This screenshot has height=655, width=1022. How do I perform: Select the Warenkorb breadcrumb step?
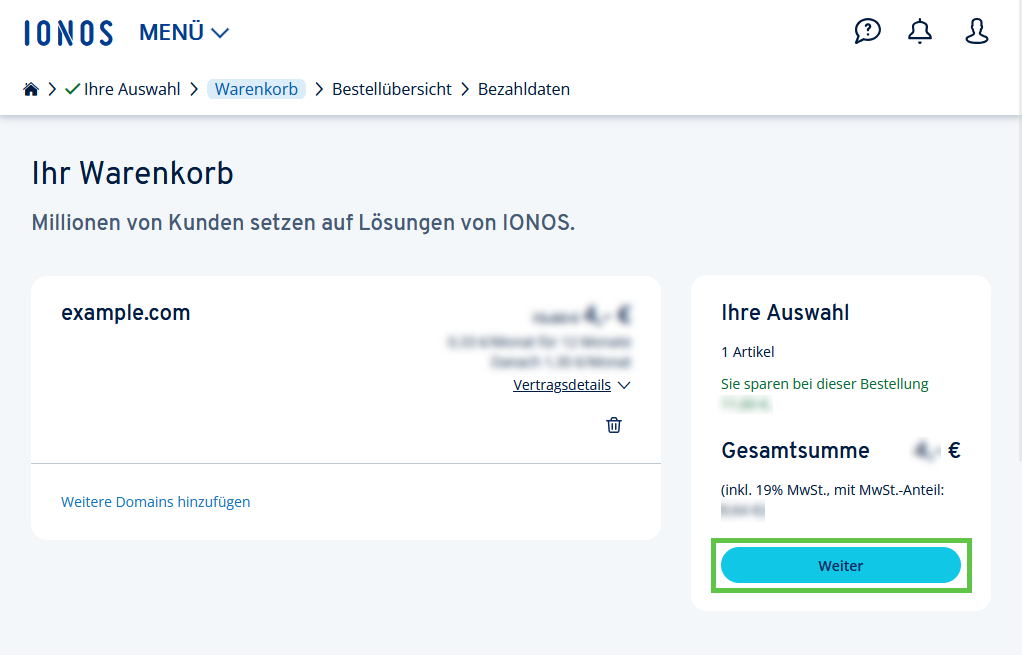(x=256, y=89)
